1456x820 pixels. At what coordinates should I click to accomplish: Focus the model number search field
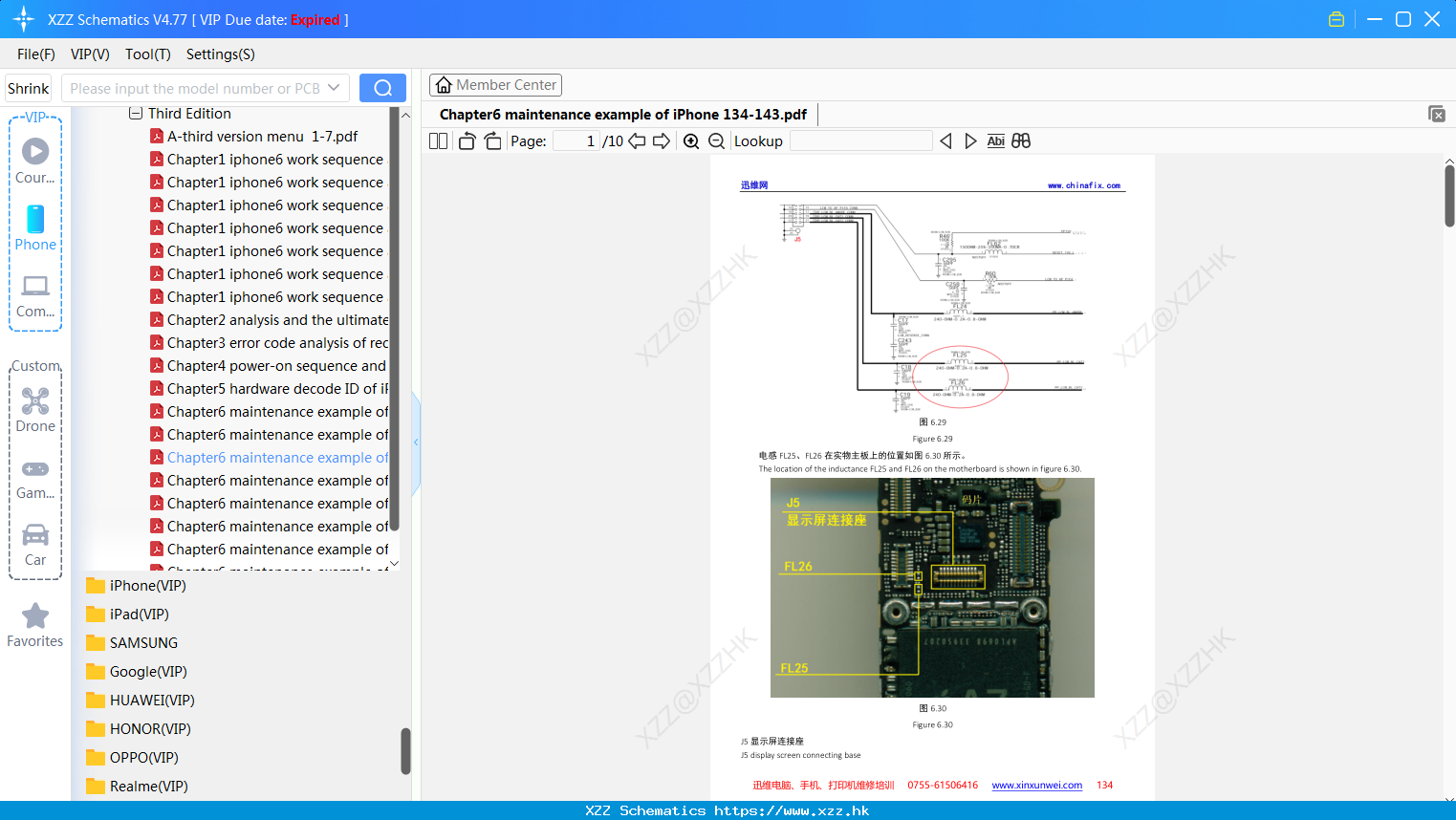pyautogui.click(x=194, y=88)
